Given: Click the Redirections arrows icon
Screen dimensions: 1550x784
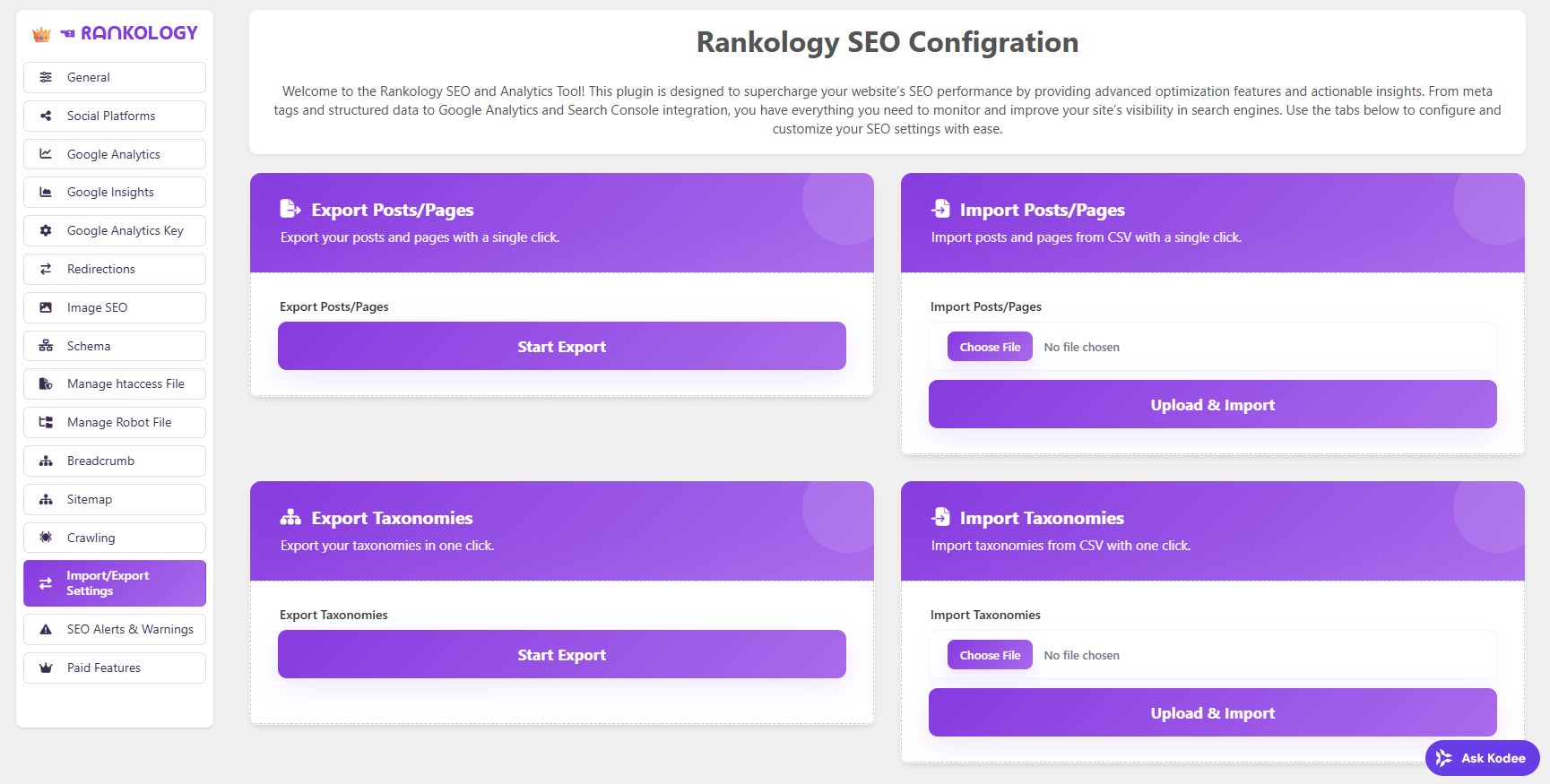Looking at the screenshot, I should [x=46, y=269].
